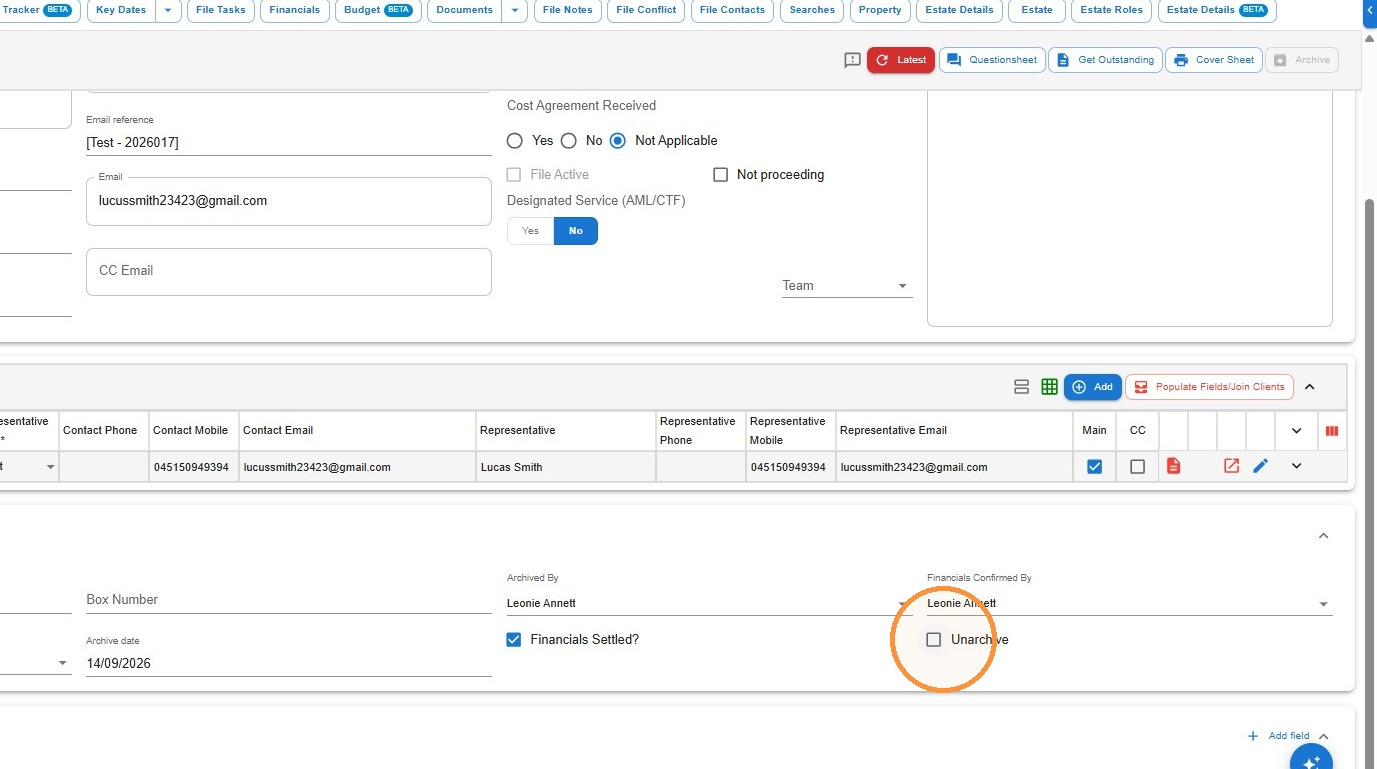Open the File Notes tab
1377x769 pixels.
click(568, 10)
